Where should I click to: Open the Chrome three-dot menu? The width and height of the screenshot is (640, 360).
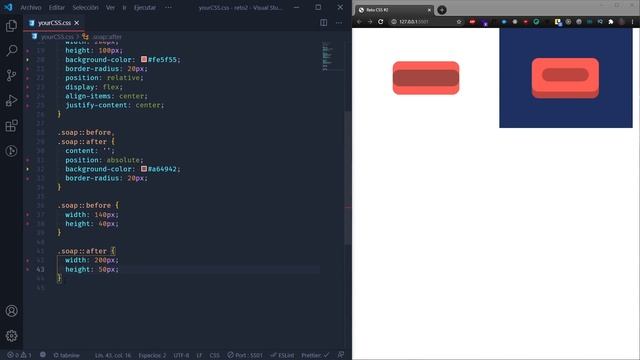[632, 22]
